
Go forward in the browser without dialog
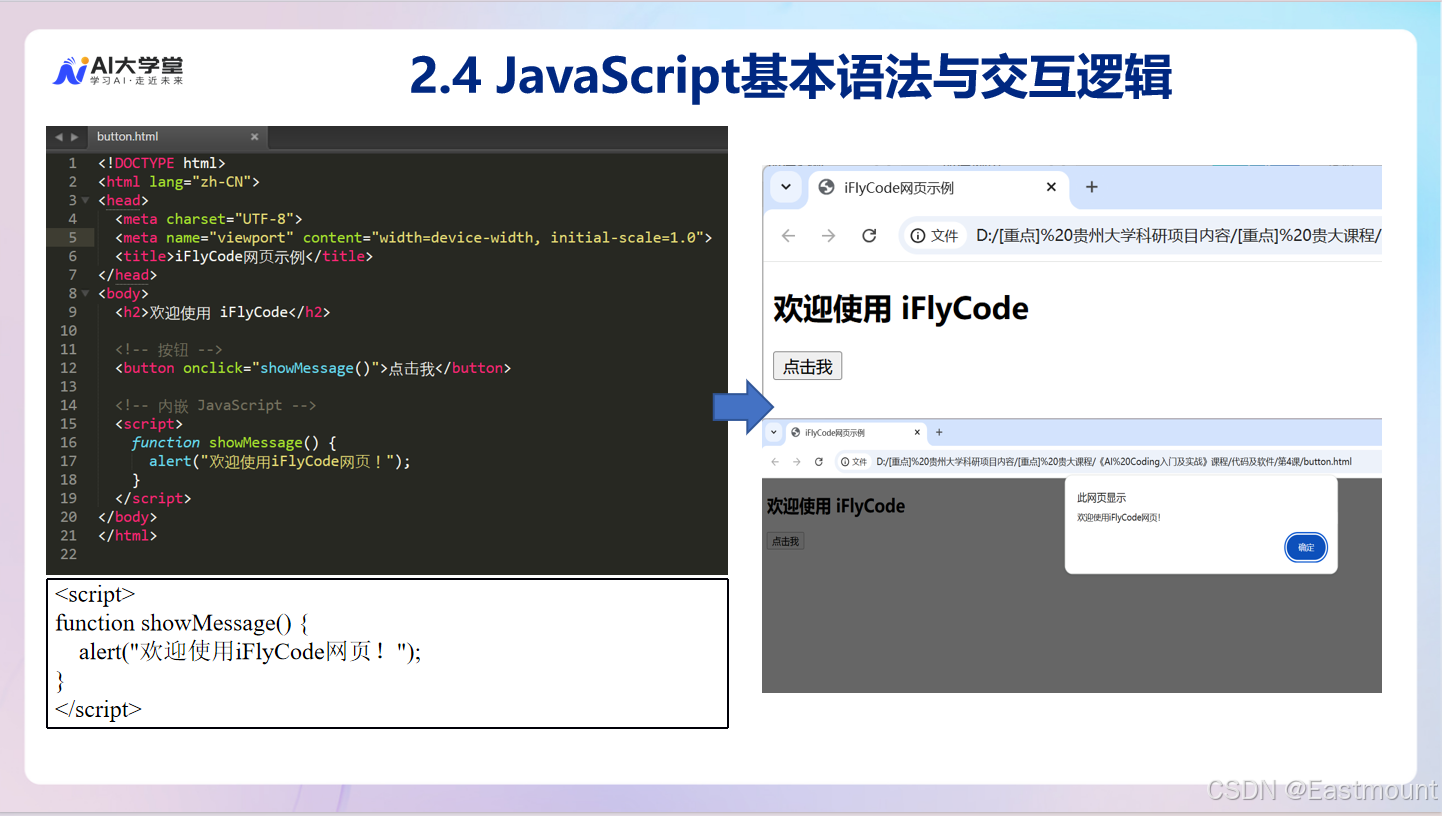828,236
